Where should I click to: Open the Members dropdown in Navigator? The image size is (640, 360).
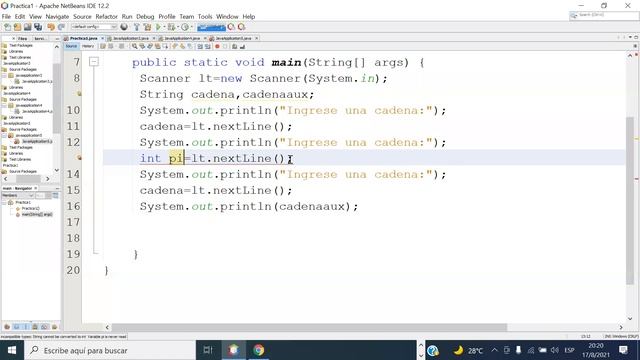click(18, 196)
